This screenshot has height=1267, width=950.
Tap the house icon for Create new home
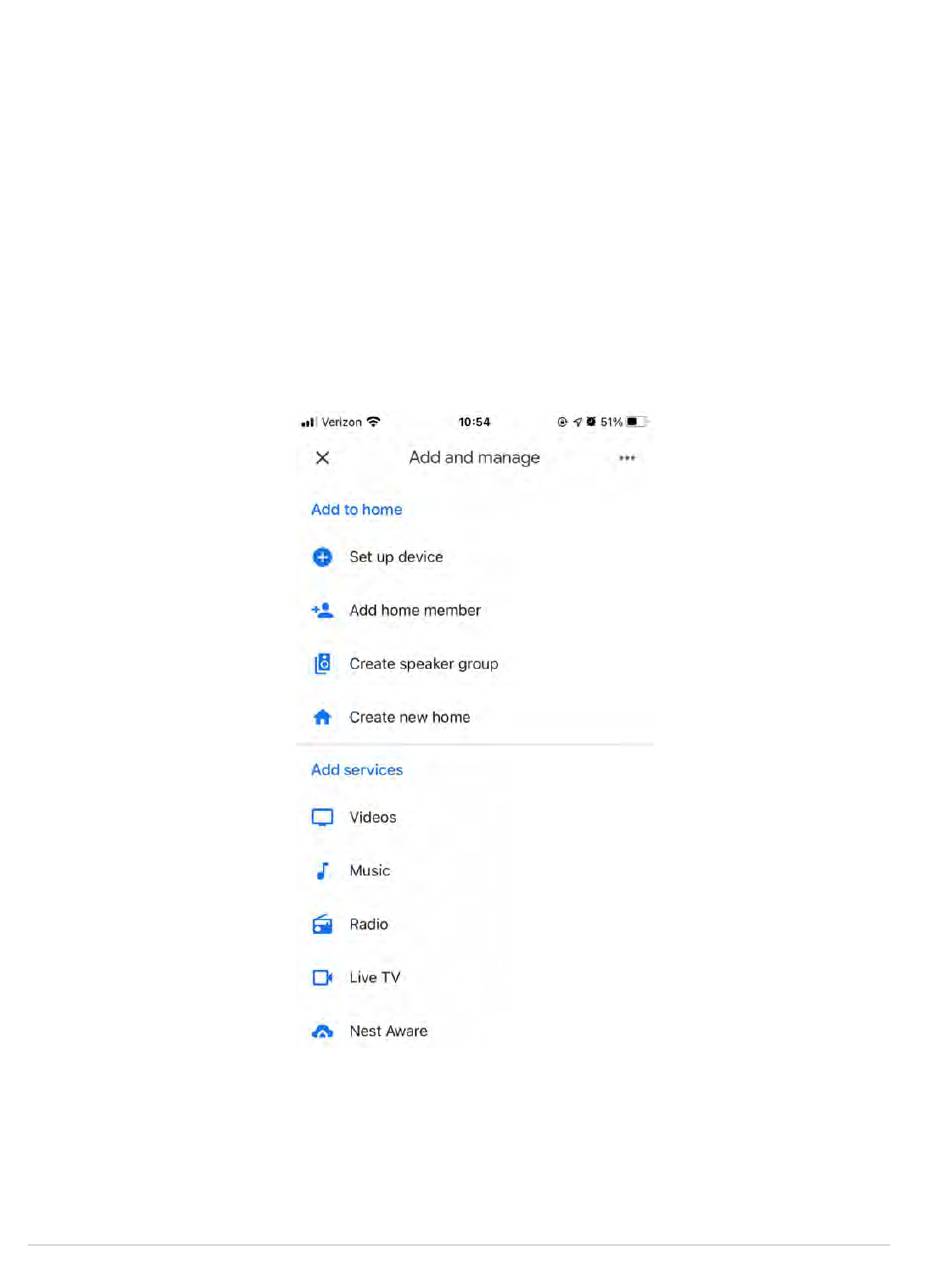(322, 717)
